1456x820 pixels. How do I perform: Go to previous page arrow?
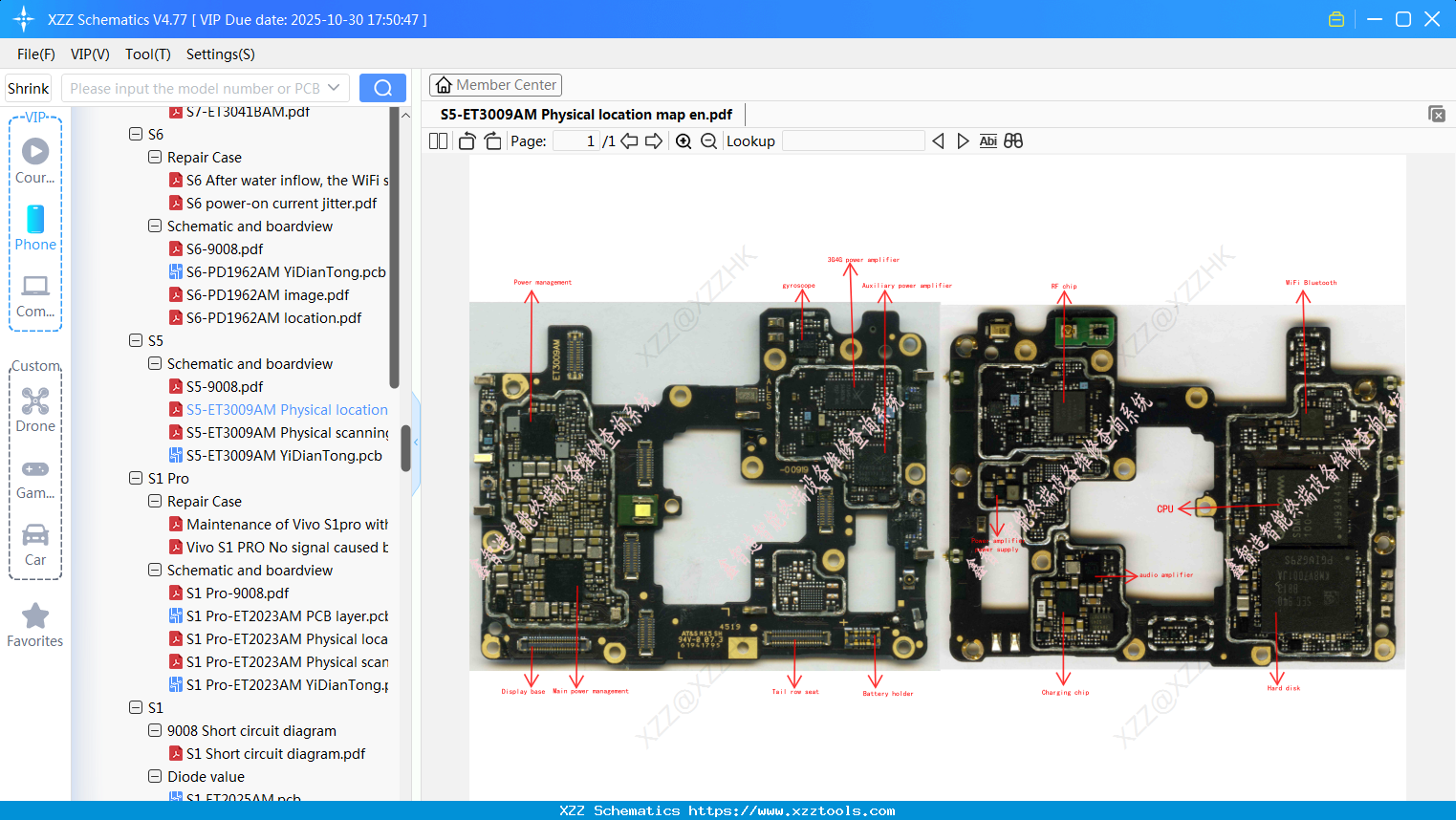tap(629, 141)
